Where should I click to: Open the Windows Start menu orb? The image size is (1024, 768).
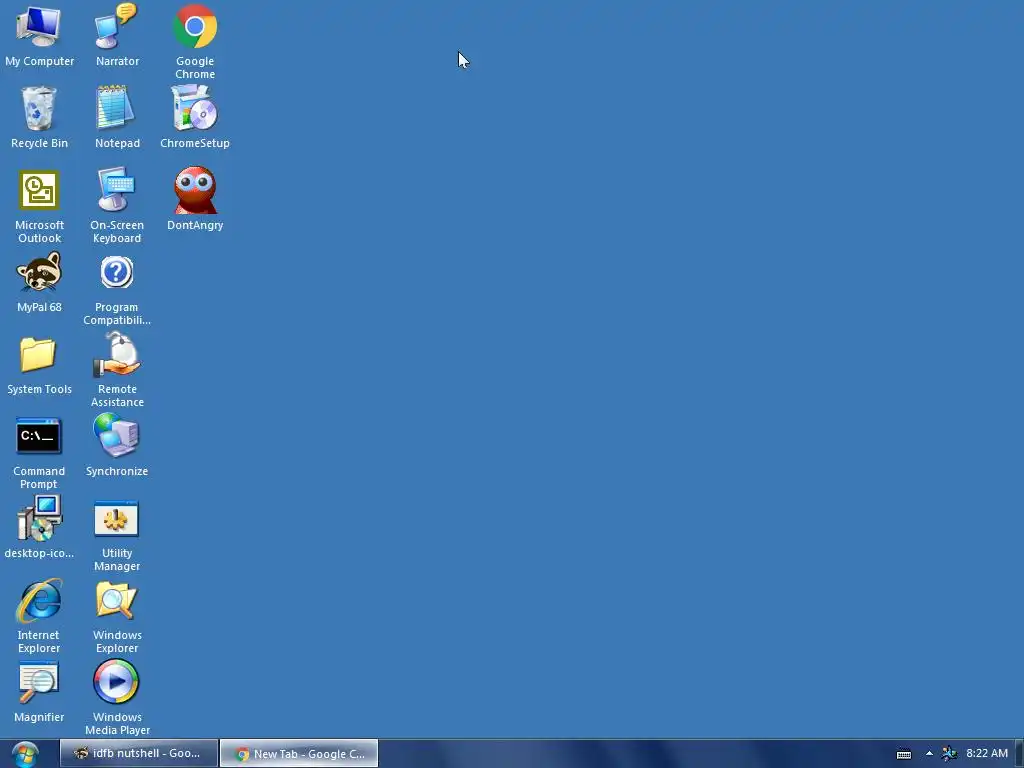click(x=25, y=754)
